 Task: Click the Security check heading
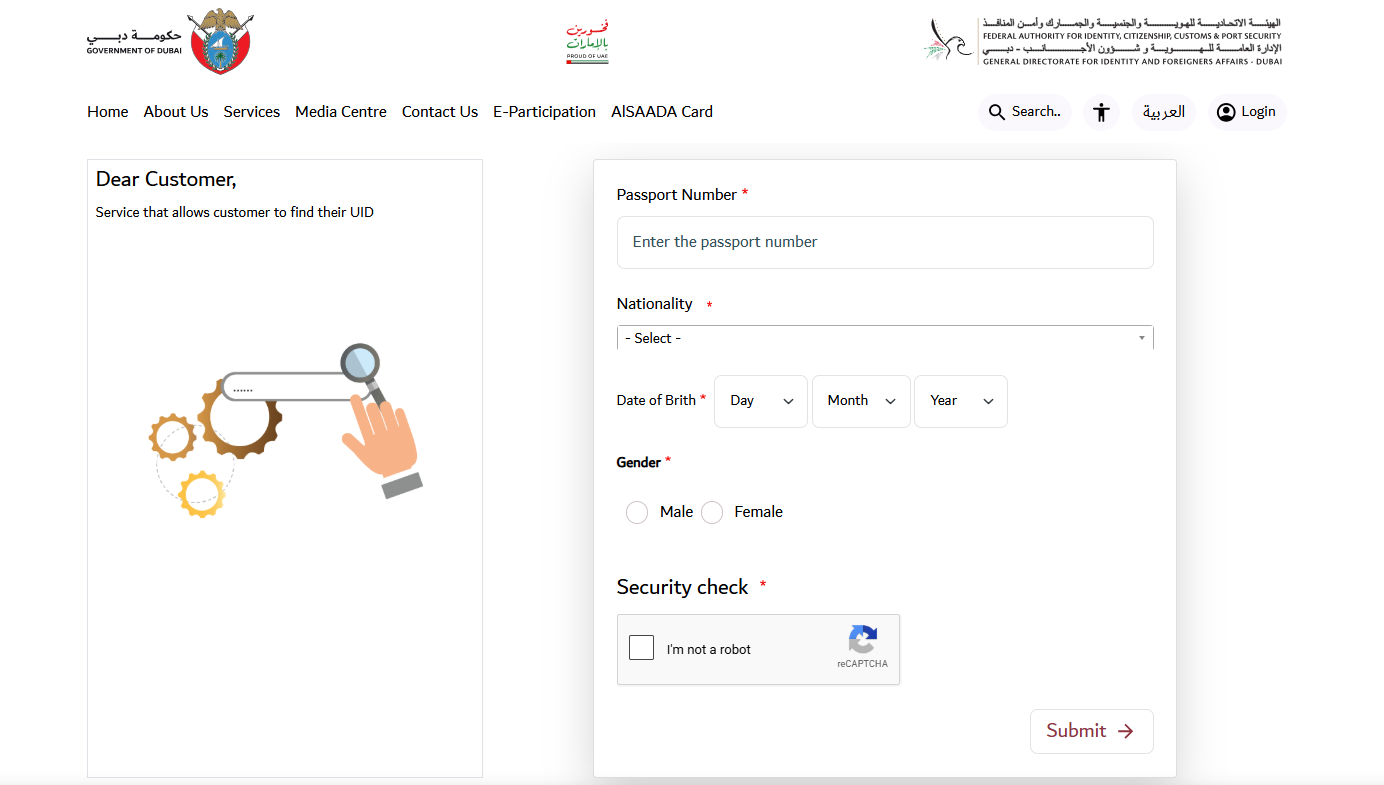[x=682, y=587]
